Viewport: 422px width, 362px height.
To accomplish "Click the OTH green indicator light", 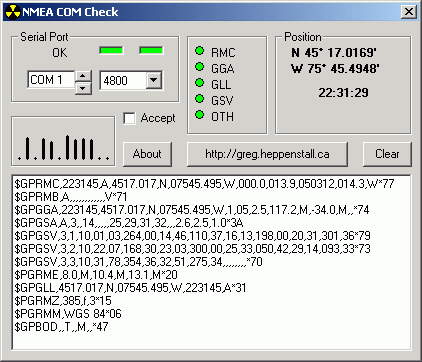I will point(199,115).
